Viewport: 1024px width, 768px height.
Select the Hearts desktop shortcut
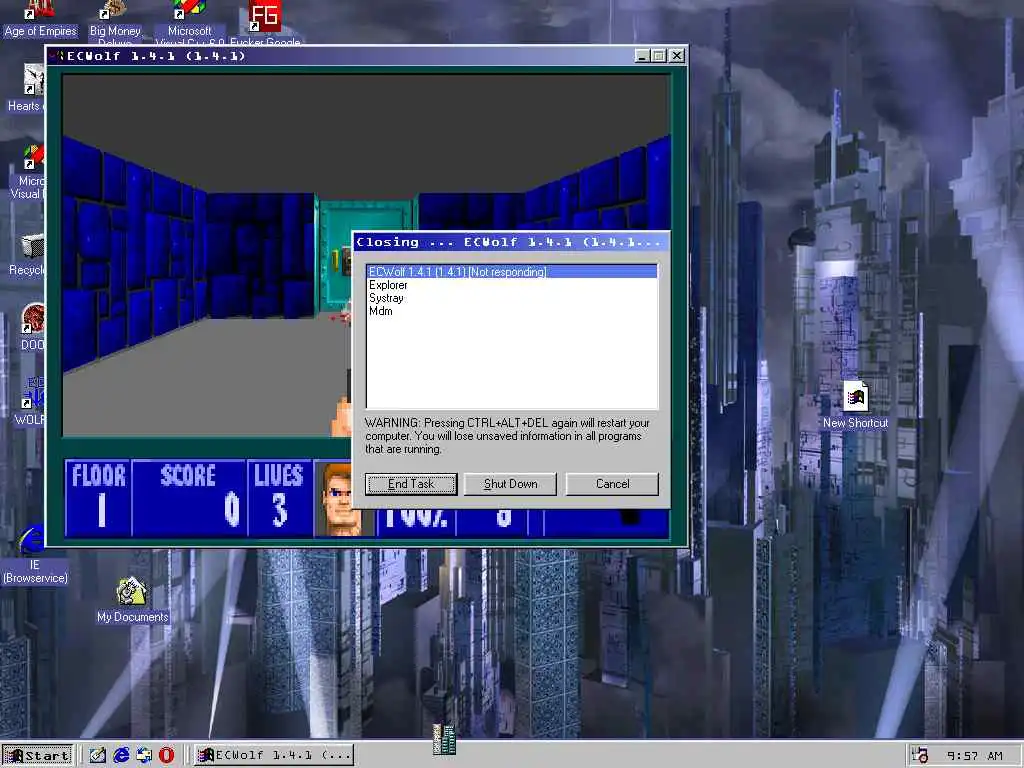tap(26, 88)
